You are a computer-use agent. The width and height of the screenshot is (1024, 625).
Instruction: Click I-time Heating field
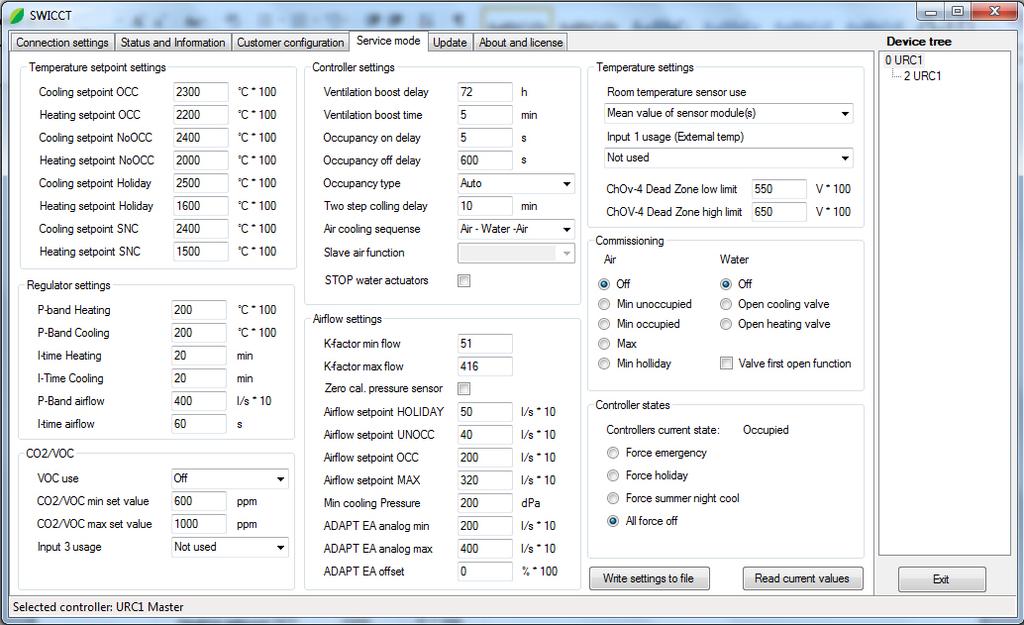pos(199,356)
